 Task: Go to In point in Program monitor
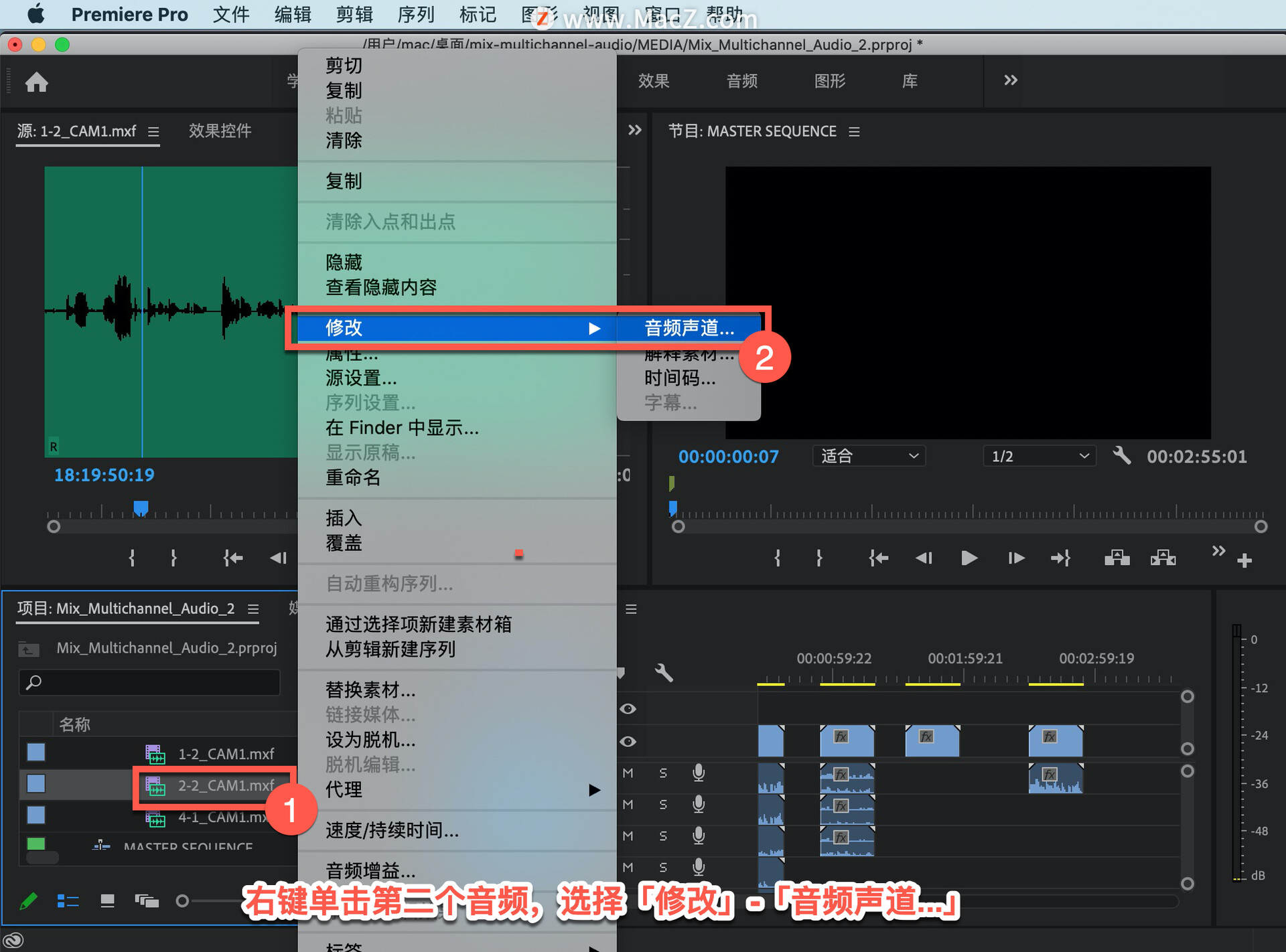878,558
